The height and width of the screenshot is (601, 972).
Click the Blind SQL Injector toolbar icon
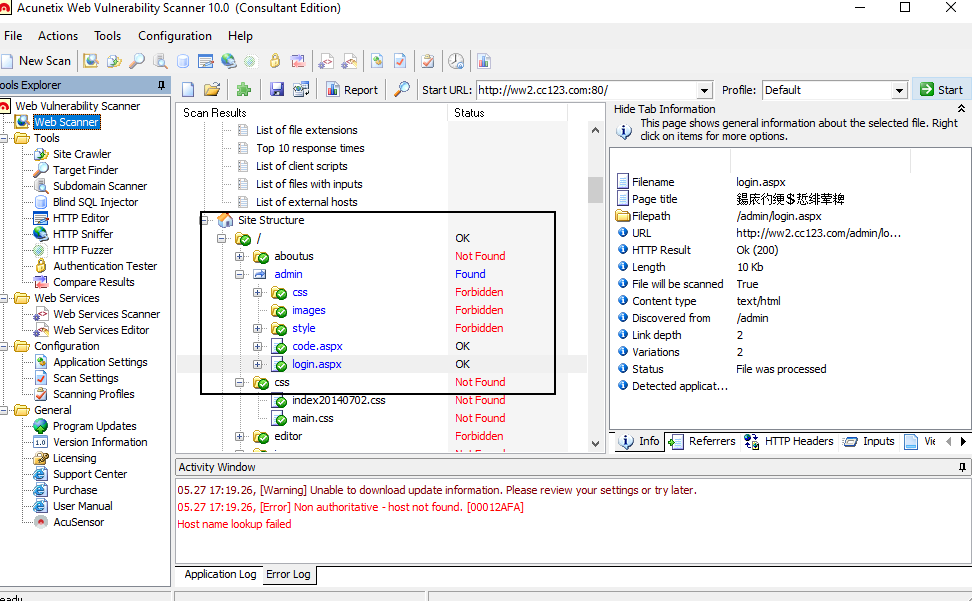coord(183,61)
